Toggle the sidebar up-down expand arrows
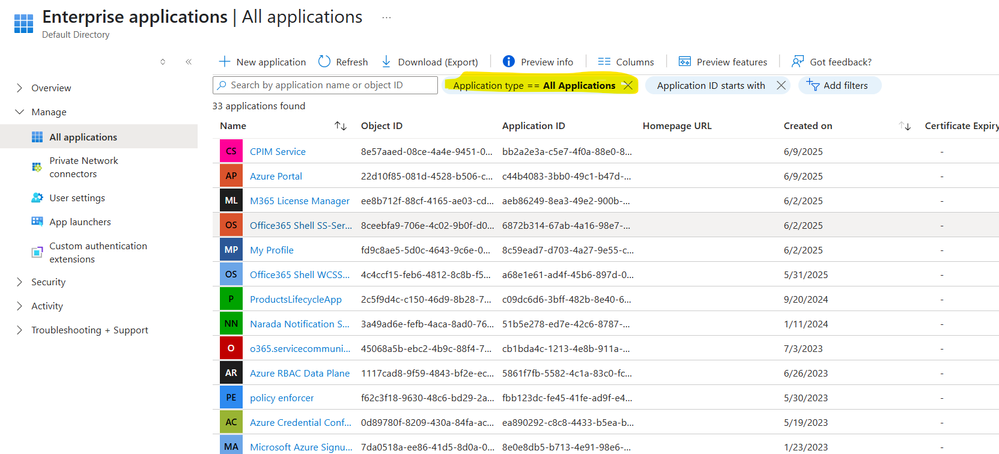The height and width of the screenshot is (454, 999). (x=162, y=62)
